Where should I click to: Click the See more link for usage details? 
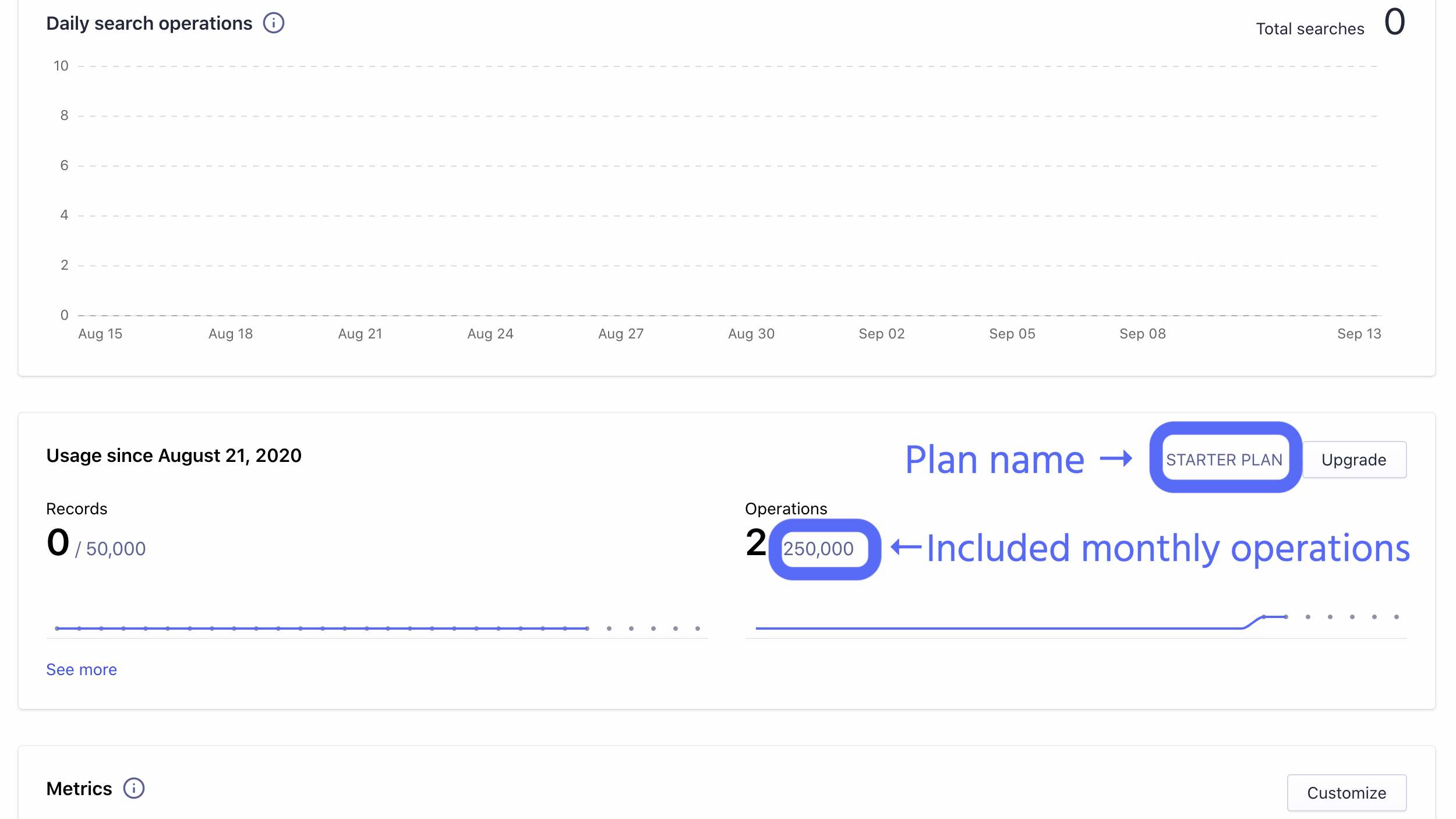click(81, 669)
